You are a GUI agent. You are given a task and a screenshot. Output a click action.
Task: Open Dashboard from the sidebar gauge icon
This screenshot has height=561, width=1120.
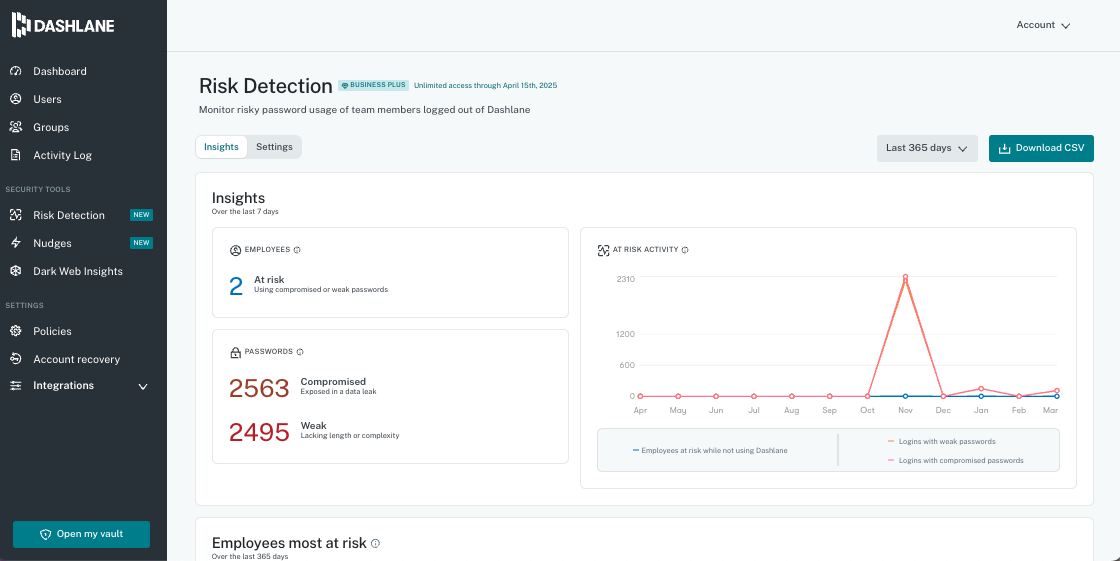16,71
